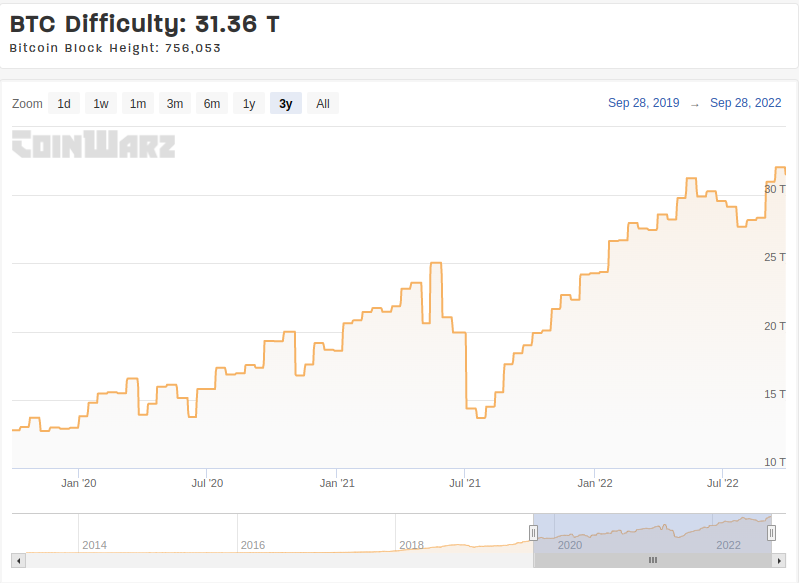Click the Jan '21 axis label
799x583 pixels.
click(x=337, y=483)
